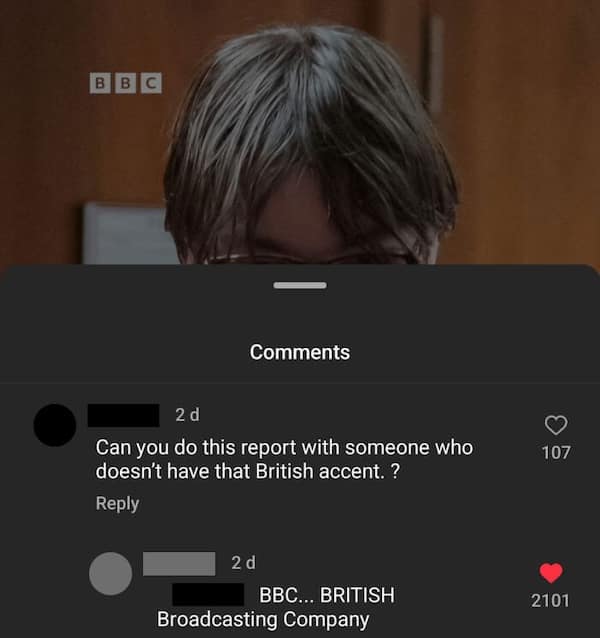The width and height of the screenshot is (600, 638).
Task: Tap the Comments panel heading
Action: (x=300, y=352)
